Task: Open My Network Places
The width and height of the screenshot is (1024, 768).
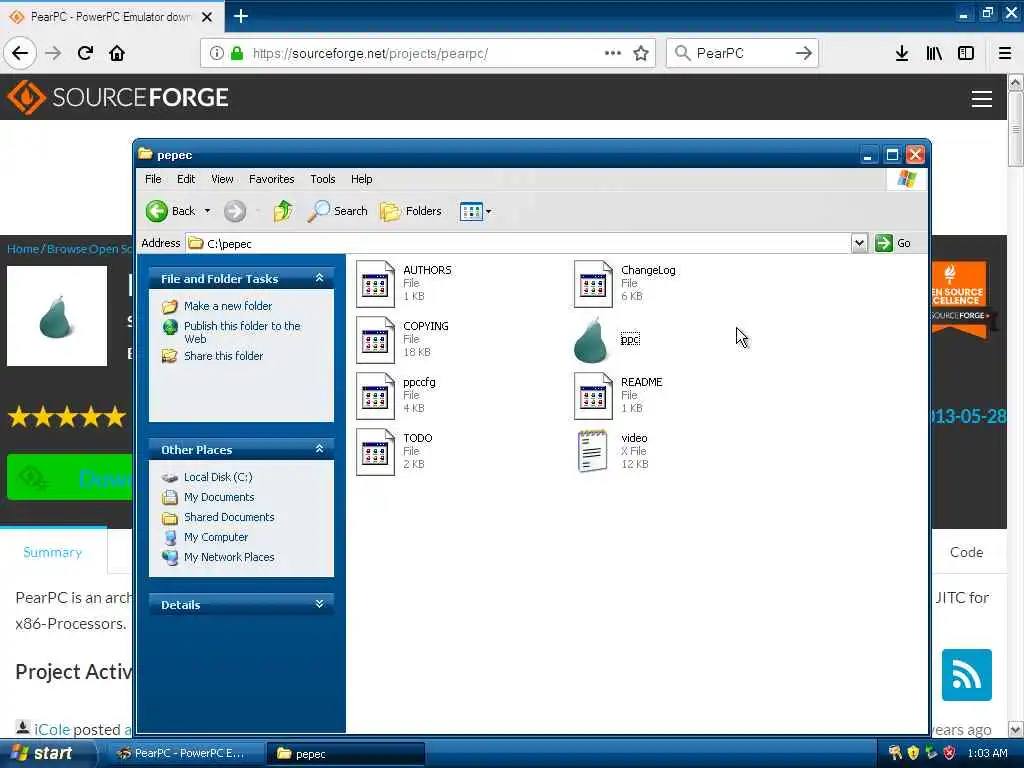Action: 229,557
